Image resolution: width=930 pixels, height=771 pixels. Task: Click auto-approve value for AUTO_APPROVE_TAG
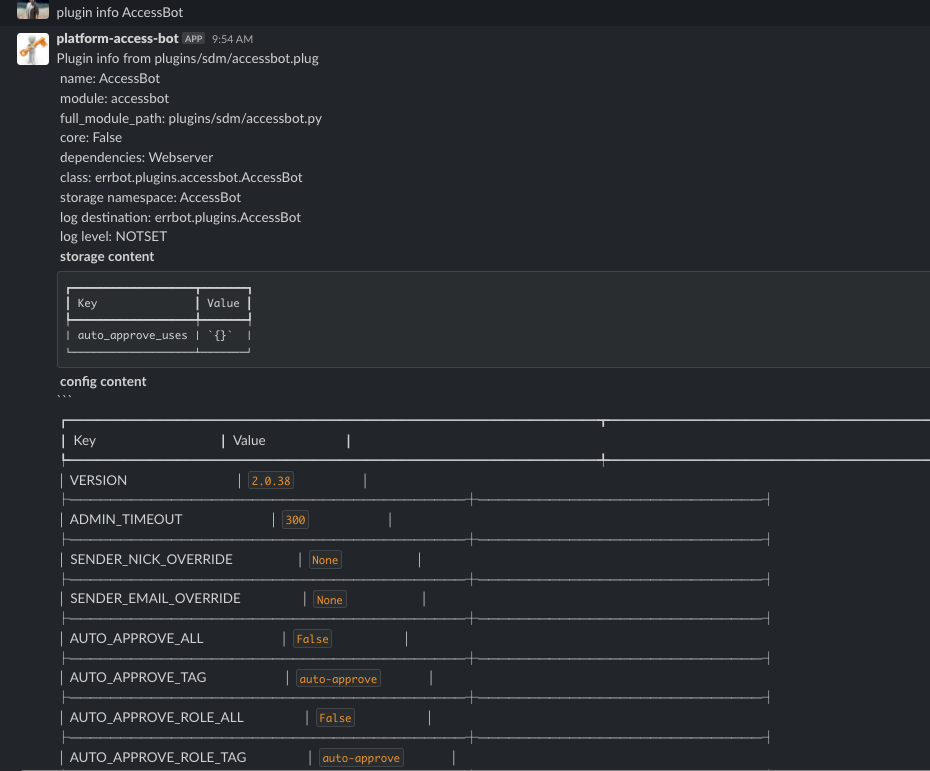pyautogui.click(x=340, y=677)
